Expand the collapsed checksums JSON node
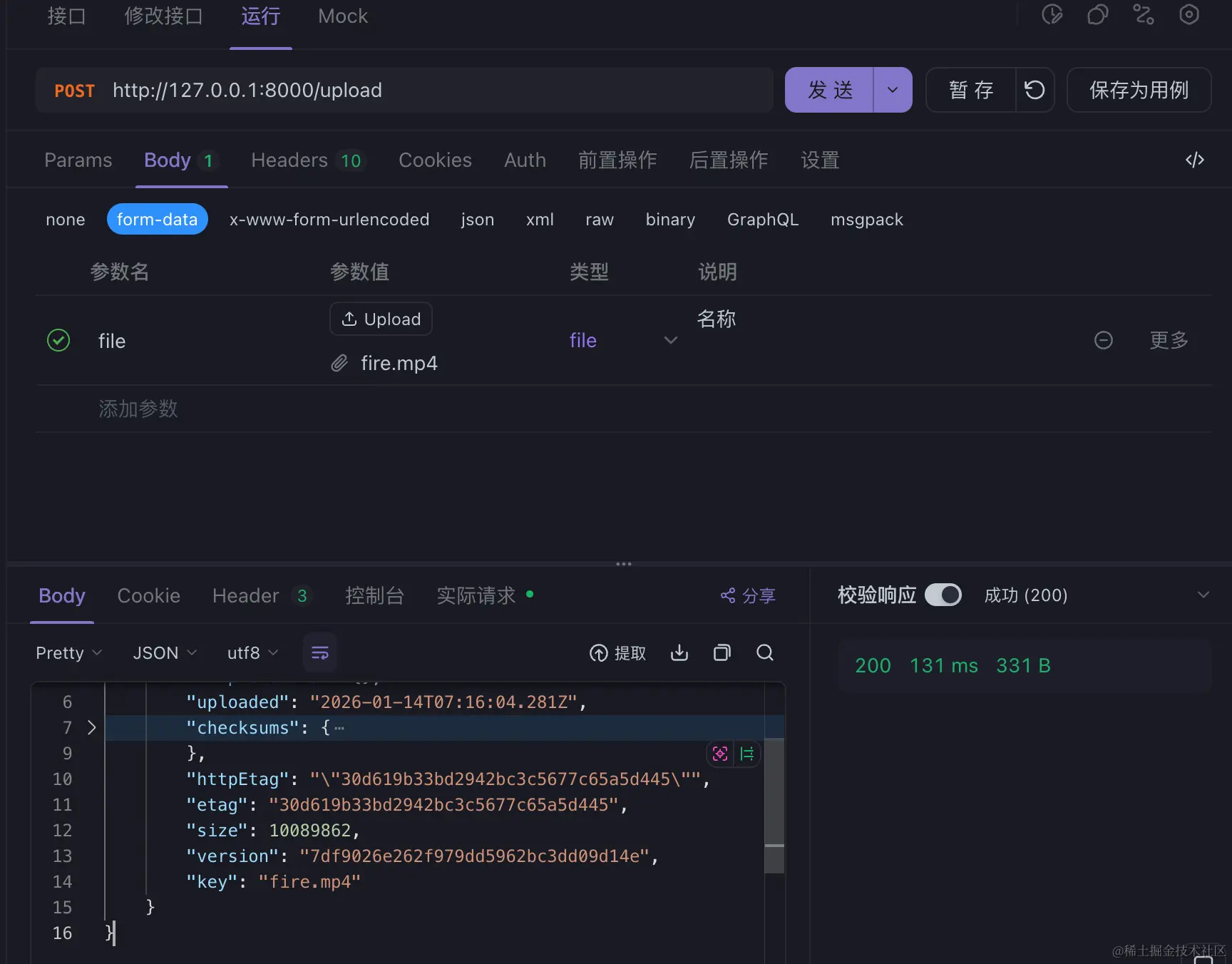The width and height of the screenshot is (1232, 964). coord(91,727)
